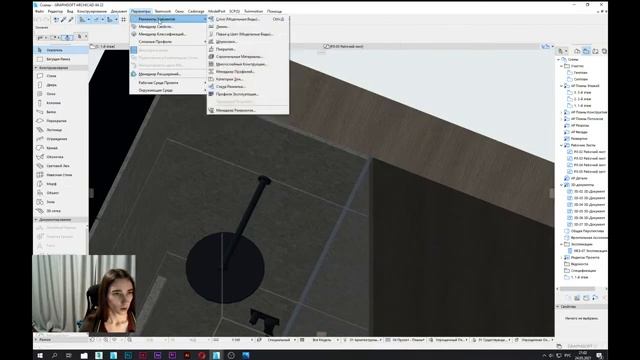Choose Многослойные Конструкции in submenu
640x360 pixels.
[247, 64]
